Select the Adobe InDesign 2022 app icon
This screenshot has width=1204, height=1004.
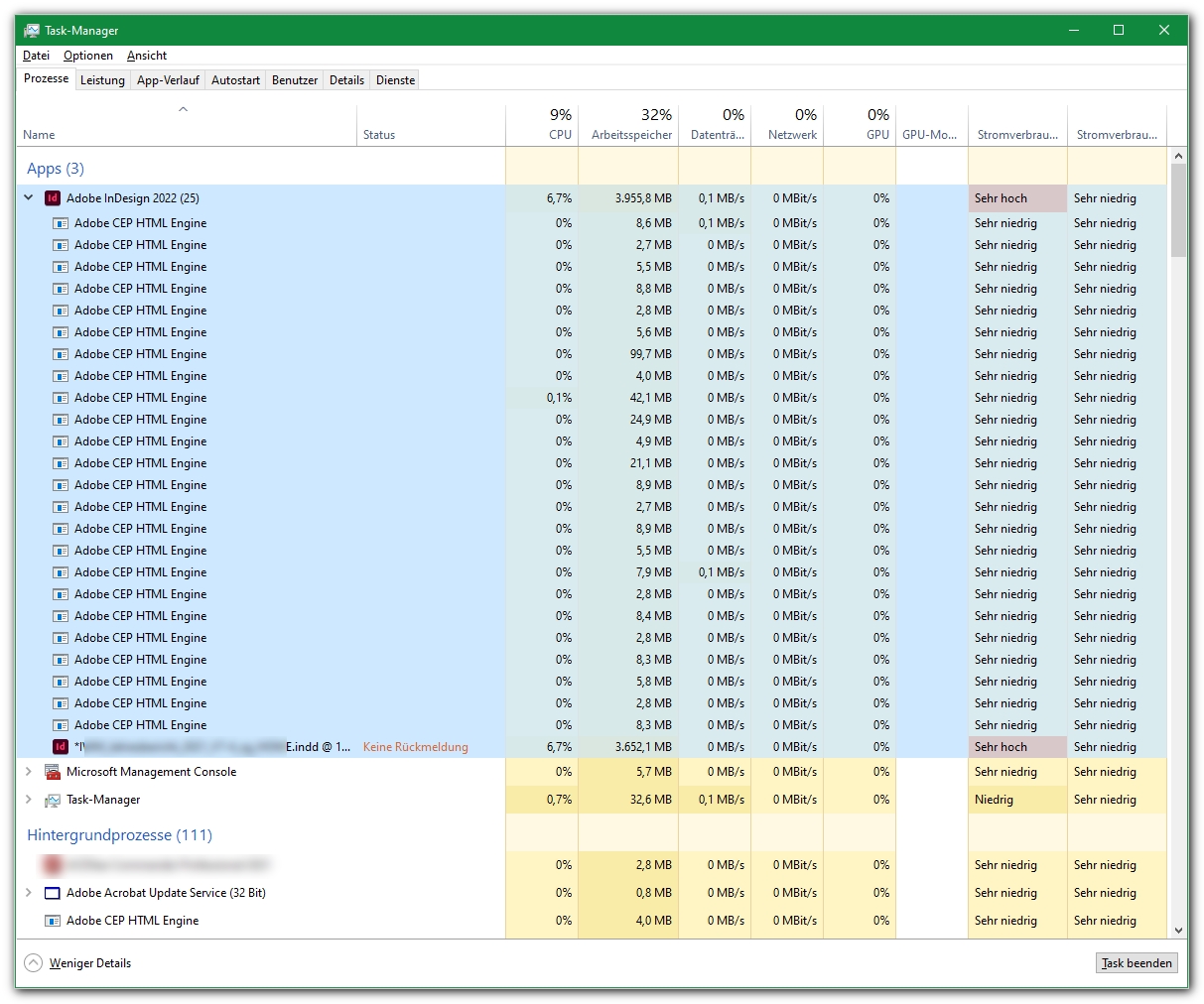point(53,198)
